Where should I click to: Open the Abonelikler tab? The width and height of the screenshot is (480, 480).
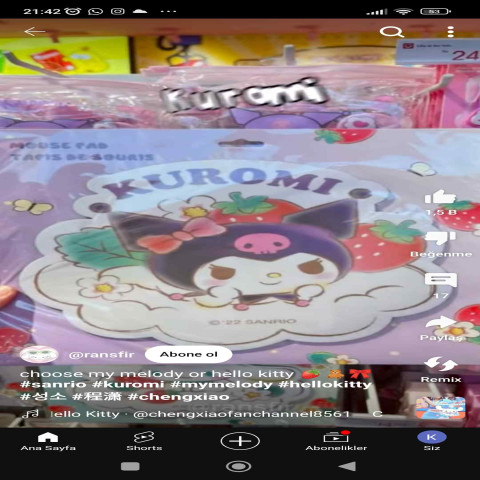[336, 442]
